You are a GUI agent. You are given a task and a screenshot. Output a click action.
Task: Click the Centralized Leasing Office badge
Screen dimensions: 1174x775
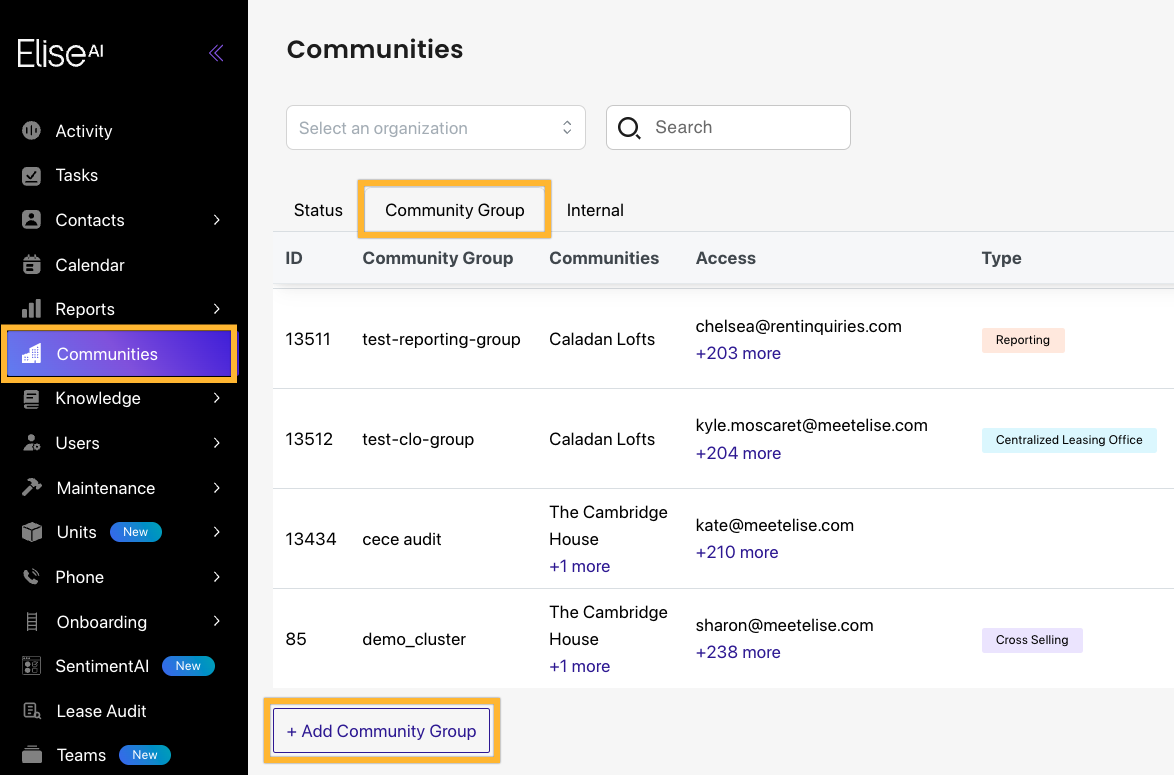1069,440
